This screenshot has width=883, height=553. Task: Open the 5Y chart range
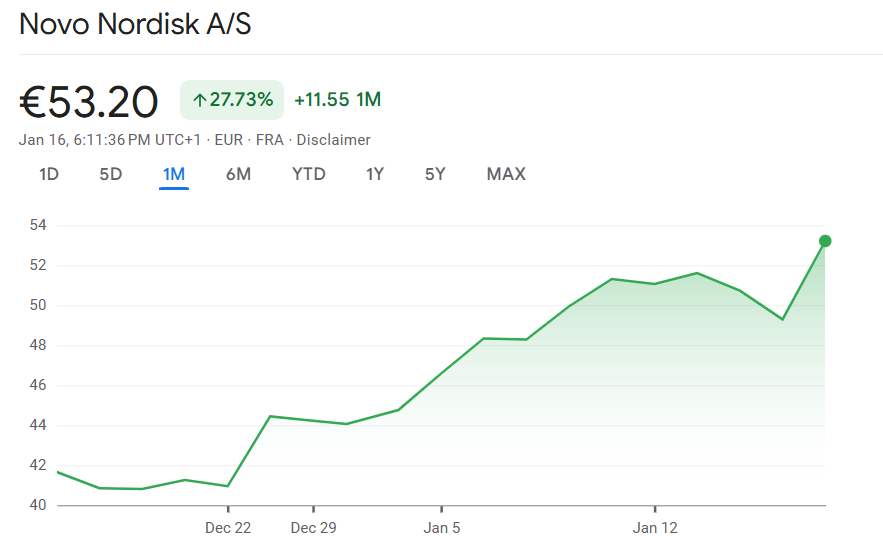point(435,174)
